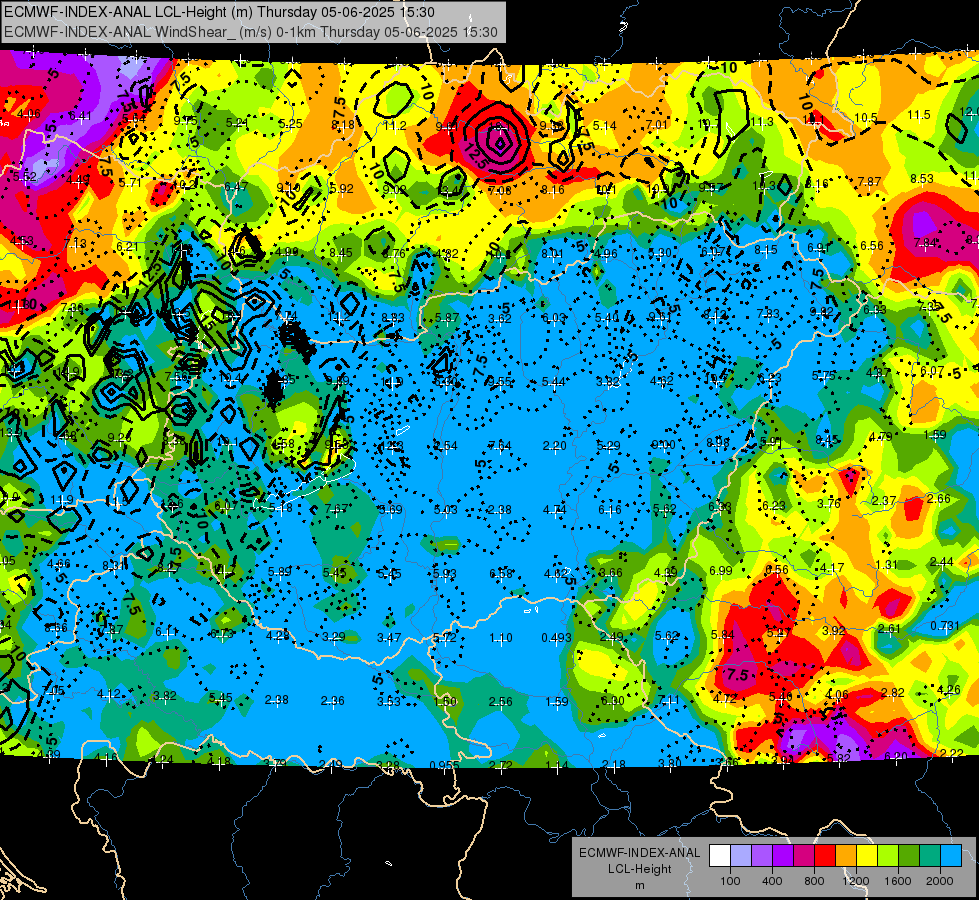The height and width of the screenshot is (900, 979).
Task: Click the grid value '8.53'
Action: (922, 179)
